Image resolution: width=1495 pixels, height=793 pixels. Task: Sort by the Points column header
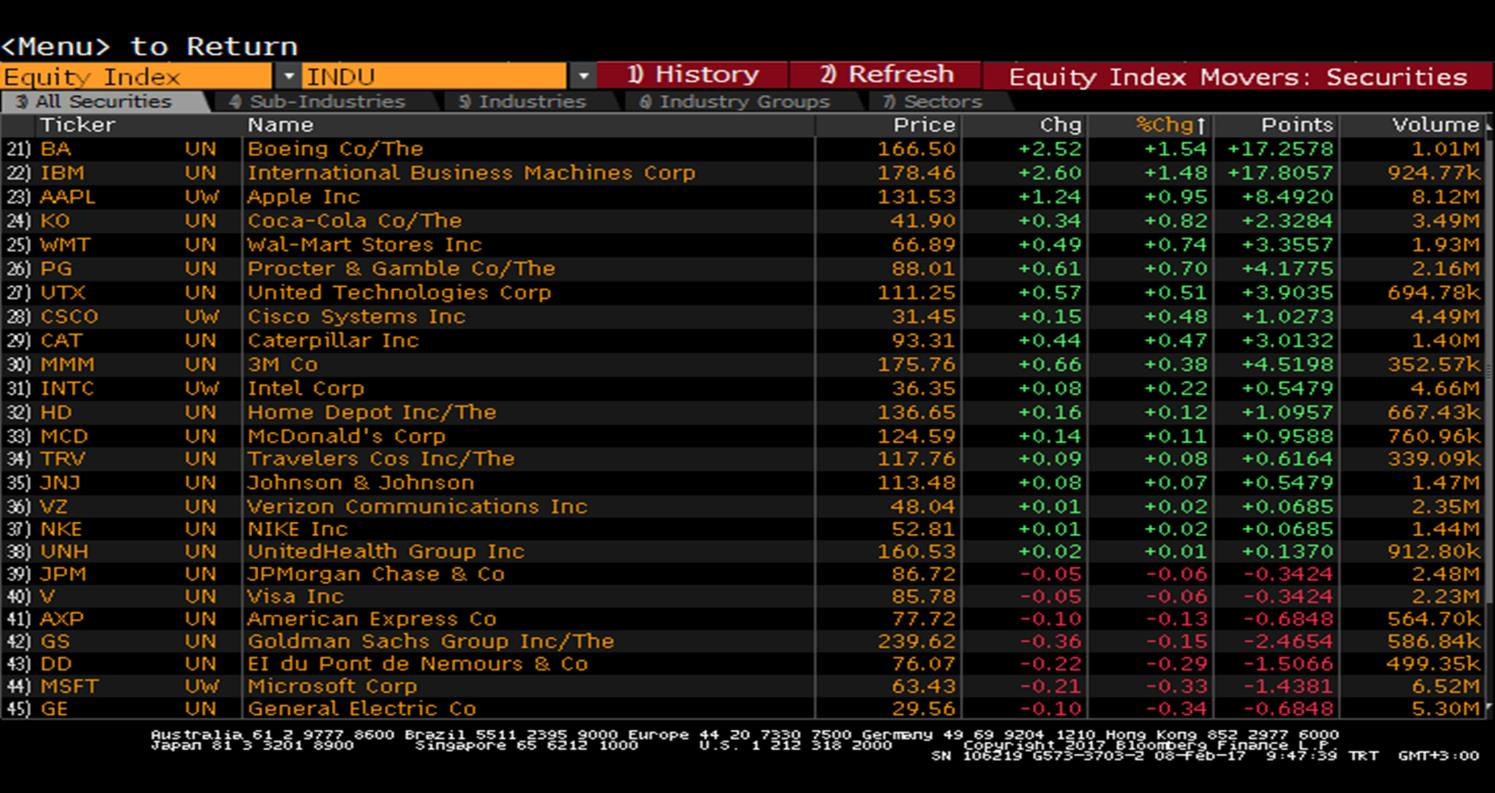point(1297,125)
